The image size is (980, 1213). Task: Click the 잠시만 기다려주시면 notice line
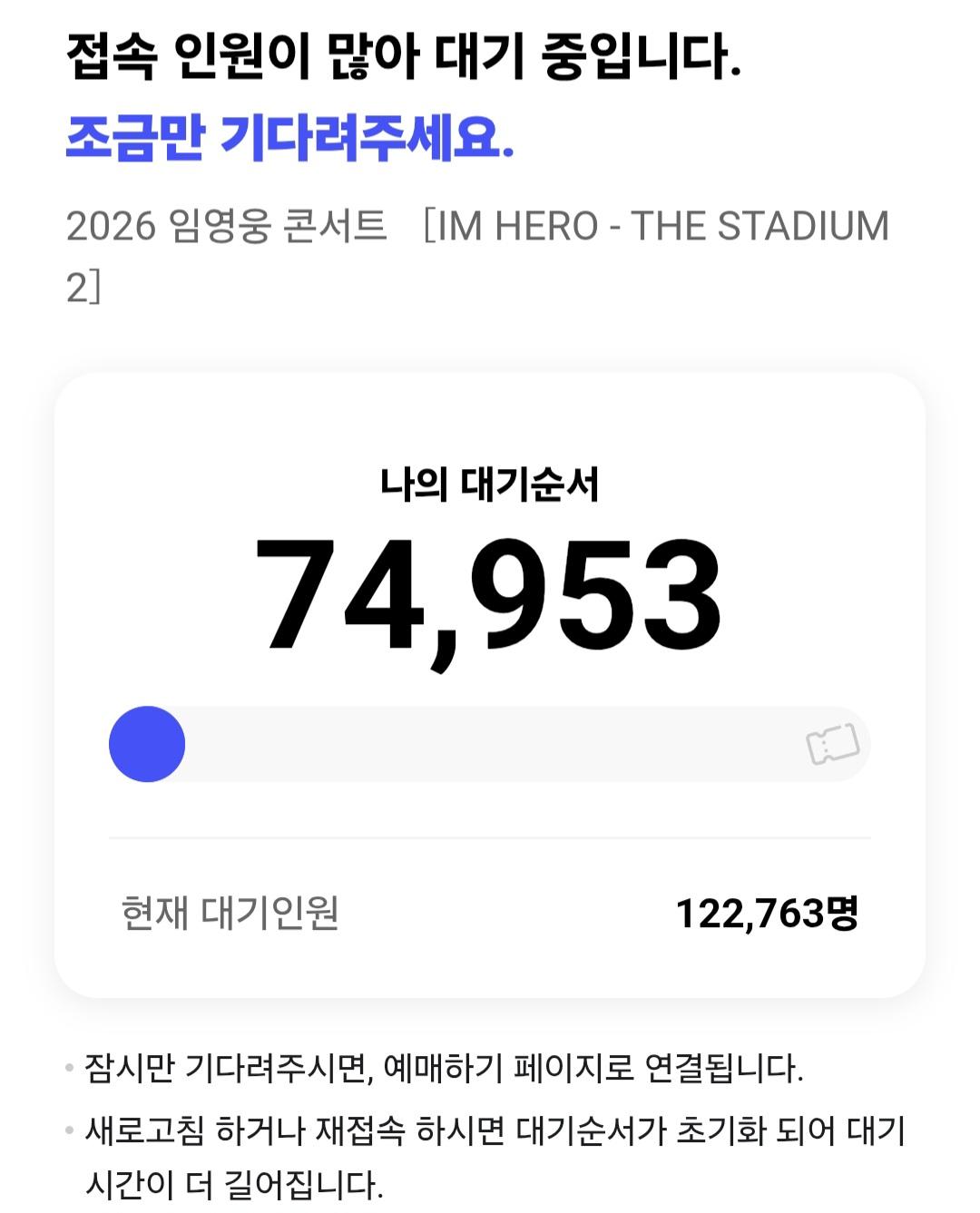pos(444,1068)
